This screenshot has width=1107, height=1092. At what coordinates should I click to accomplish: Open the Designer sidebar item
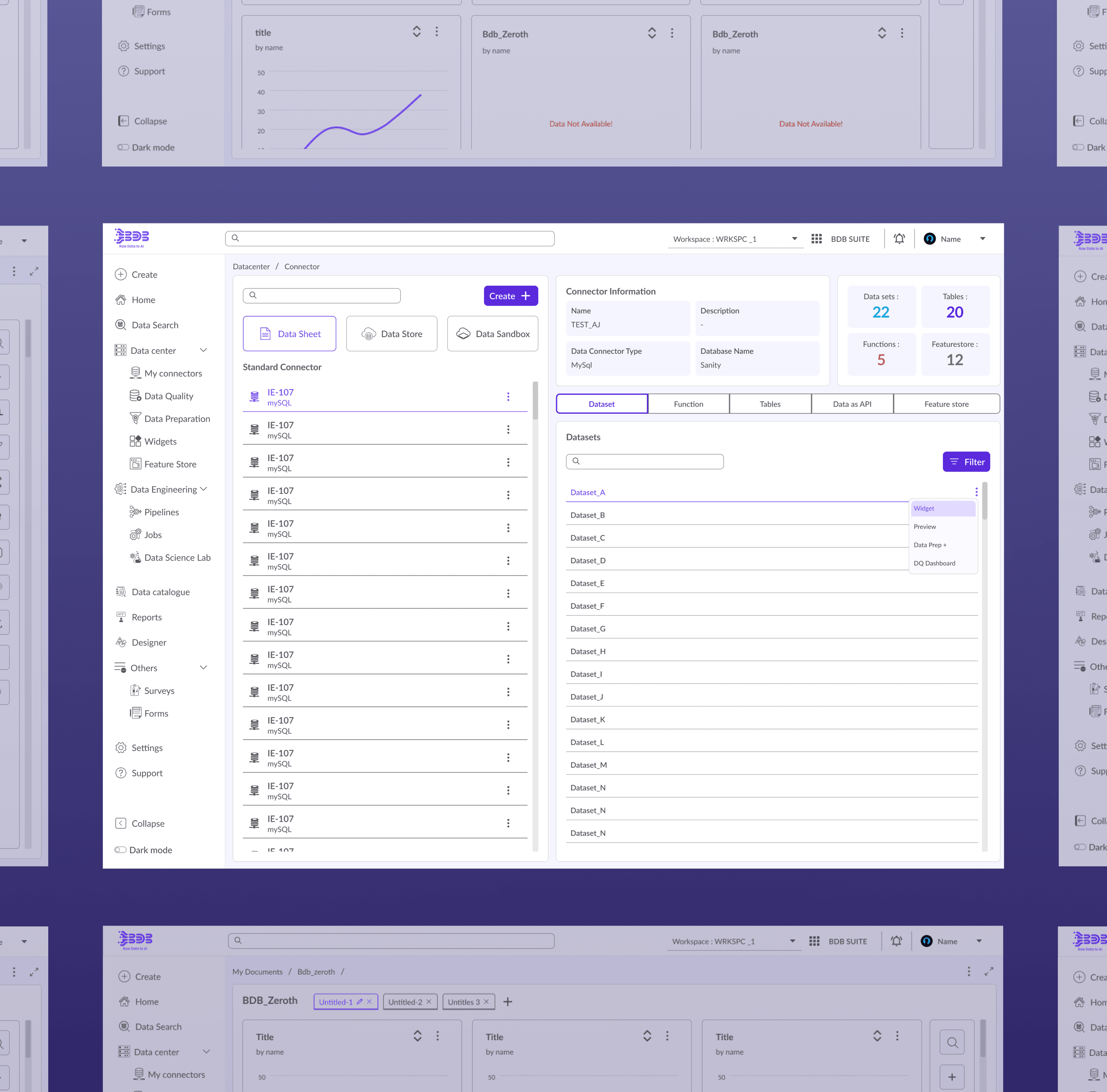click(148, 642)
